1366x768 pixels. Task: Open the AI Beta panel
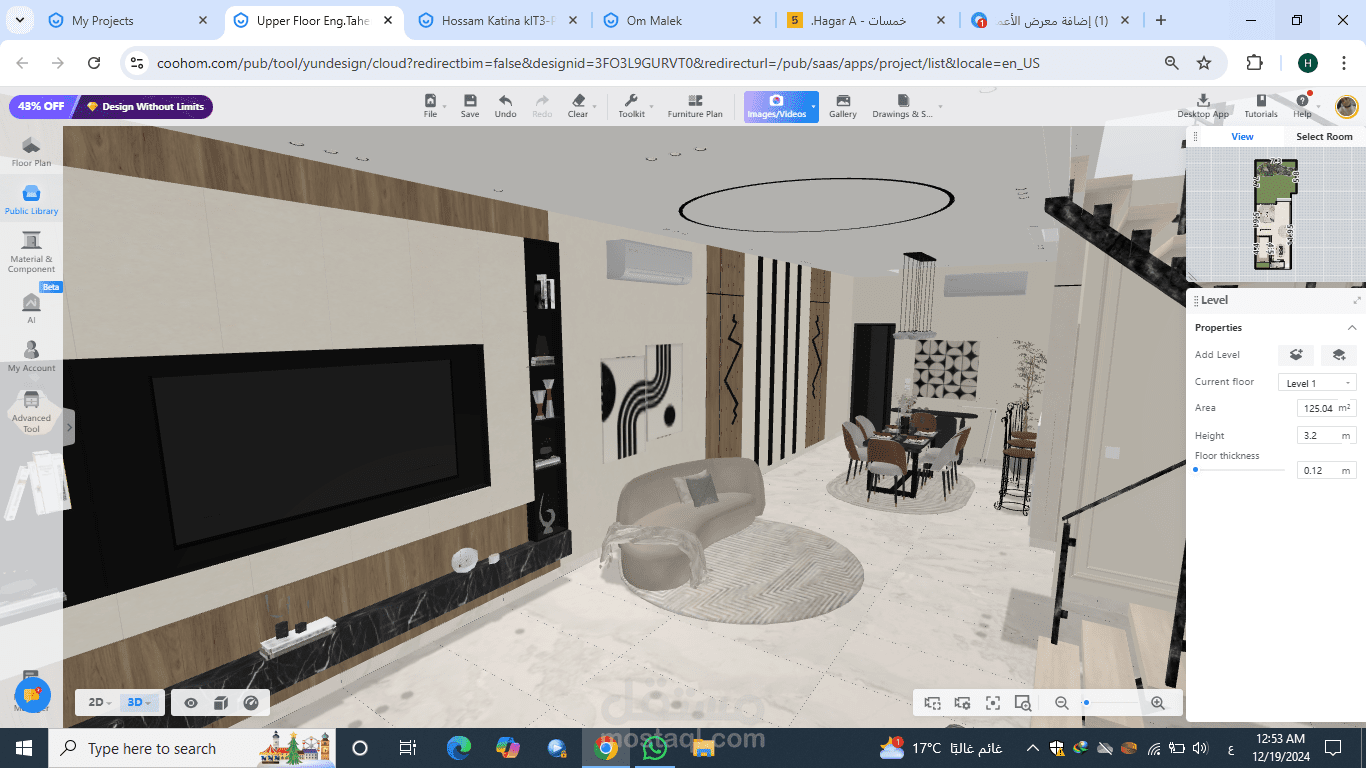coord(31,308)
